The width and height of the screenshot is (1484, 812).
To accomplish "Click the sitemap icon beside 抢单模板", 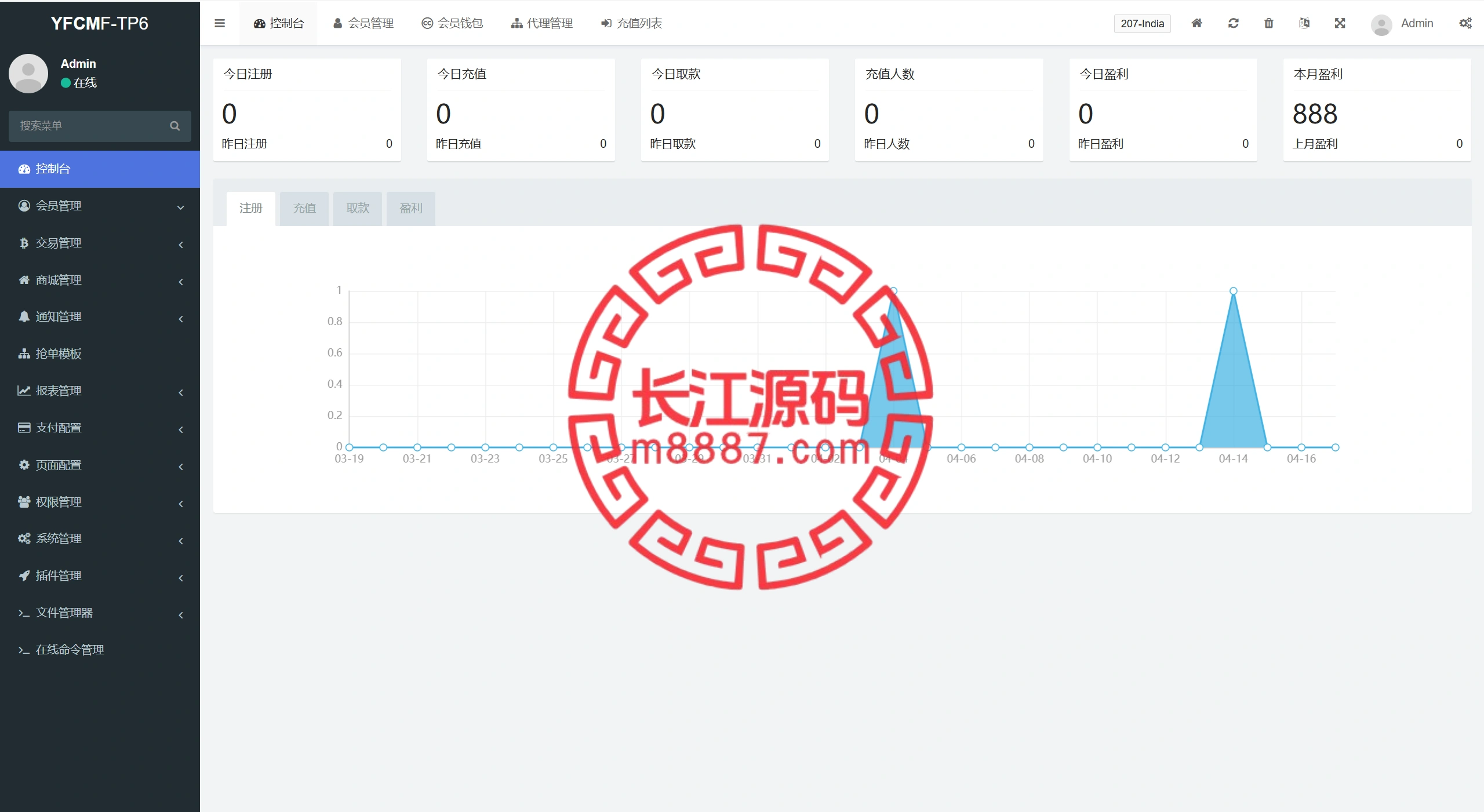I will (x=24, y=354).
